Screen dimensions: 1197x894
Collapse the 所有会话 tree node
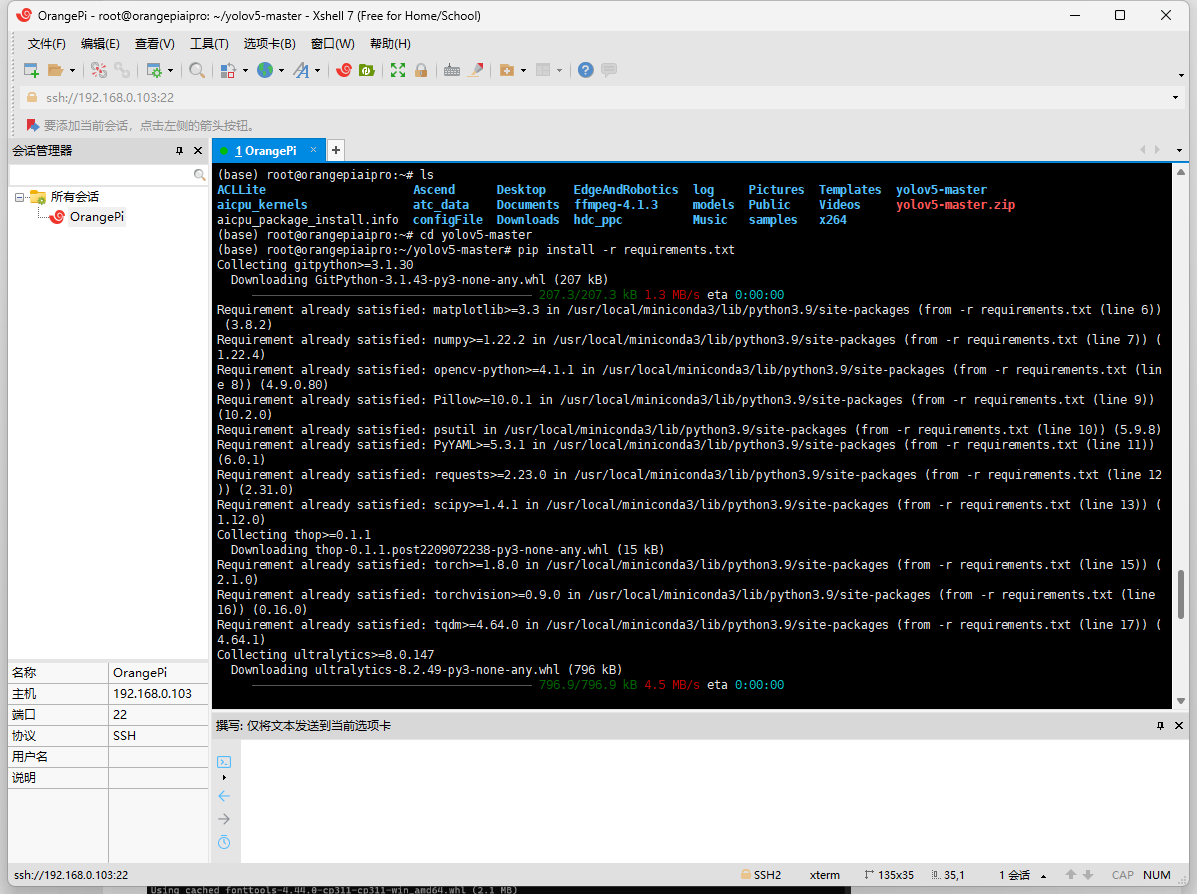[19, 197]
